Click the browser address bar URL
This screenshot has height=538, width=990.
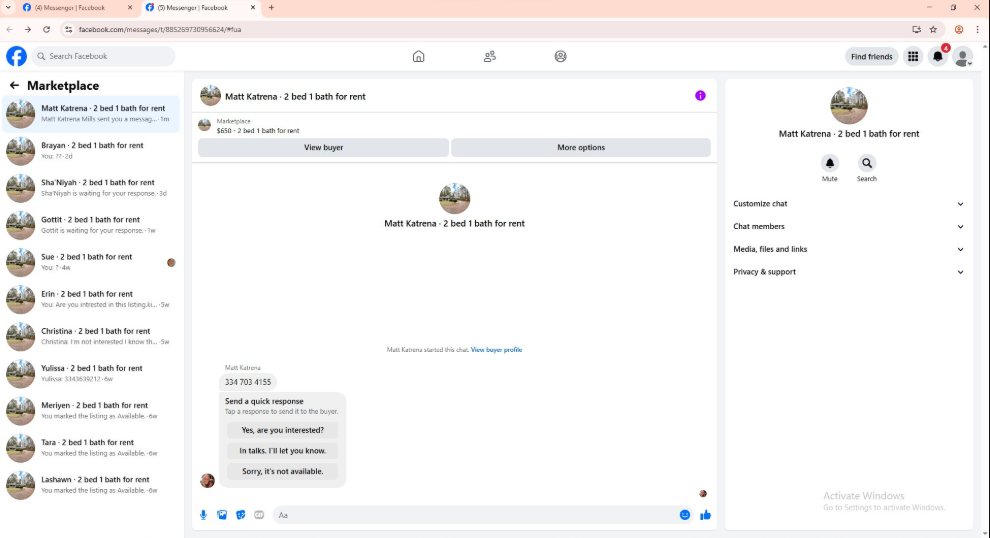160,30
